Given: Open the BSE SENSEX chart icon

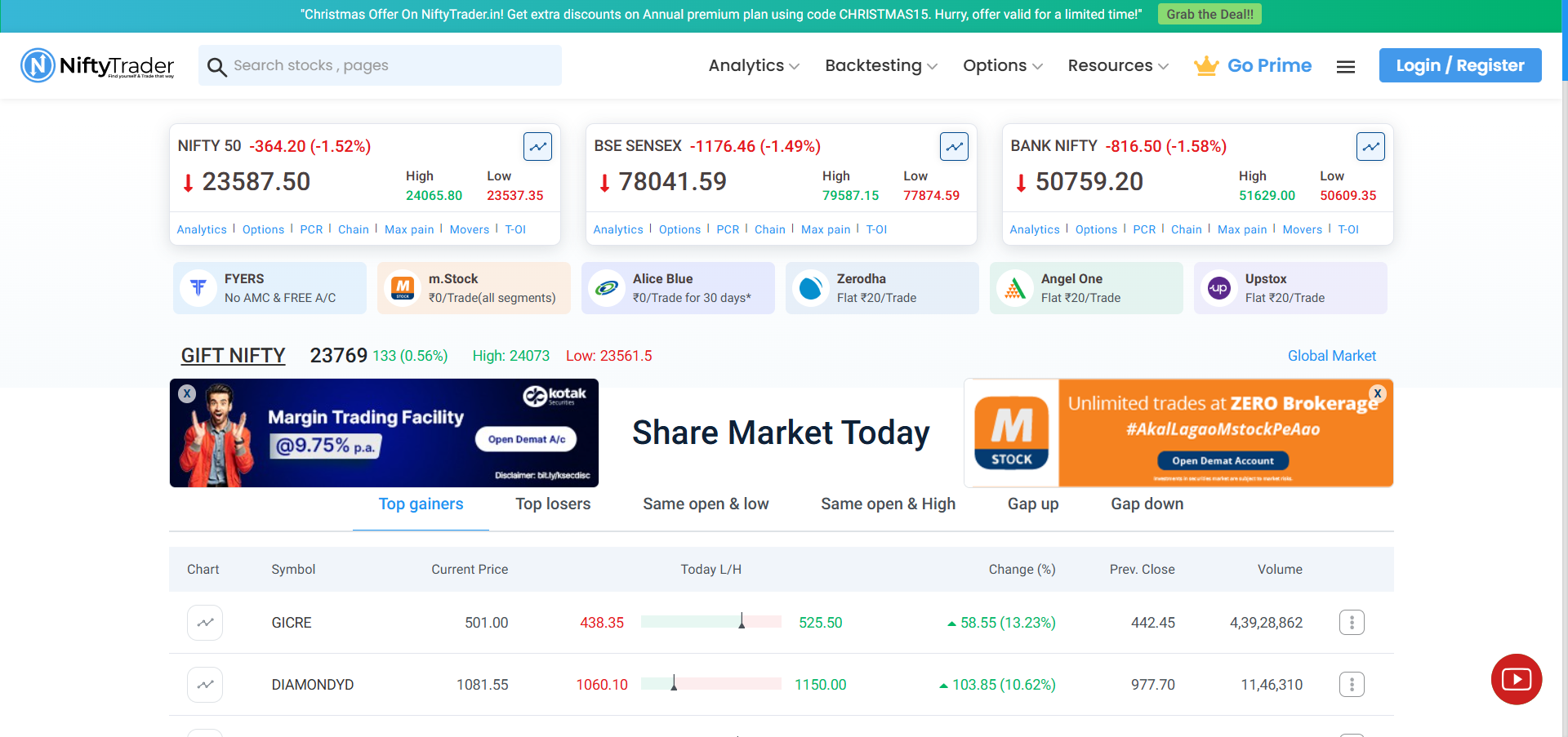Looking at the screenshot, I should tap(954, 147).
